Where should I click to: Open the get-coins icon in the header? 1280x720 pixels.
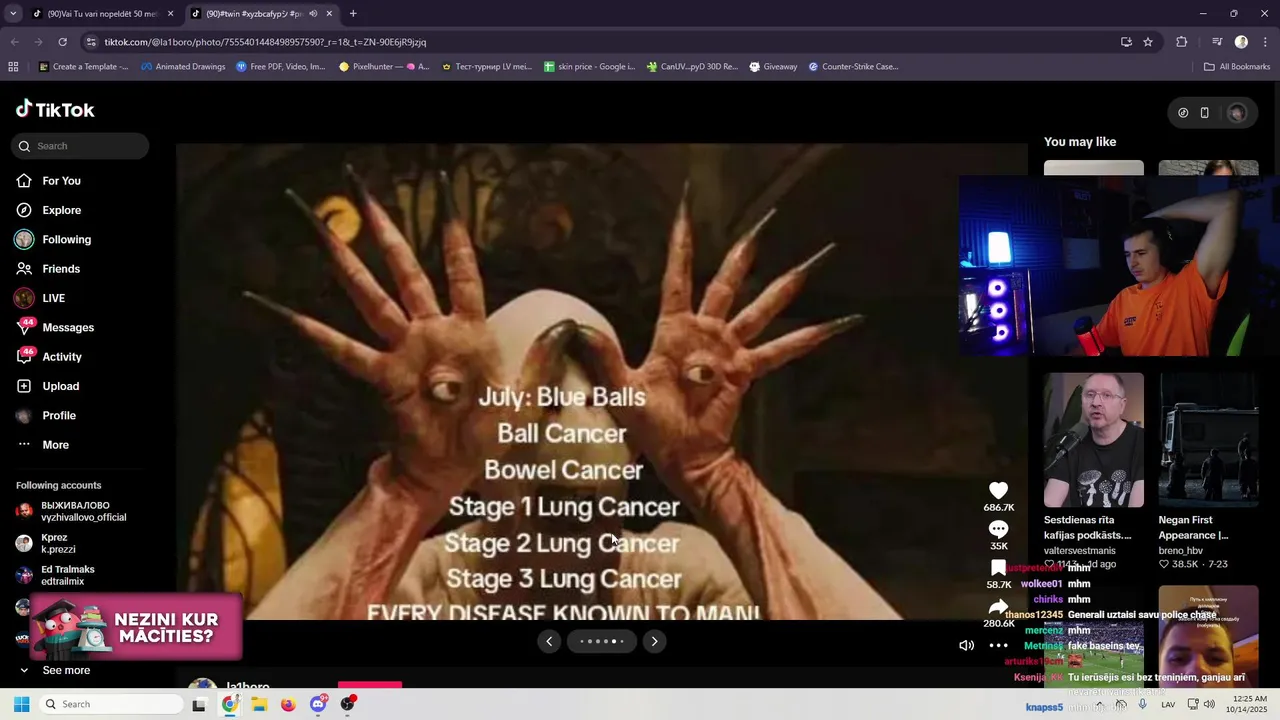pyautogui.click(x=1183, y=113)
